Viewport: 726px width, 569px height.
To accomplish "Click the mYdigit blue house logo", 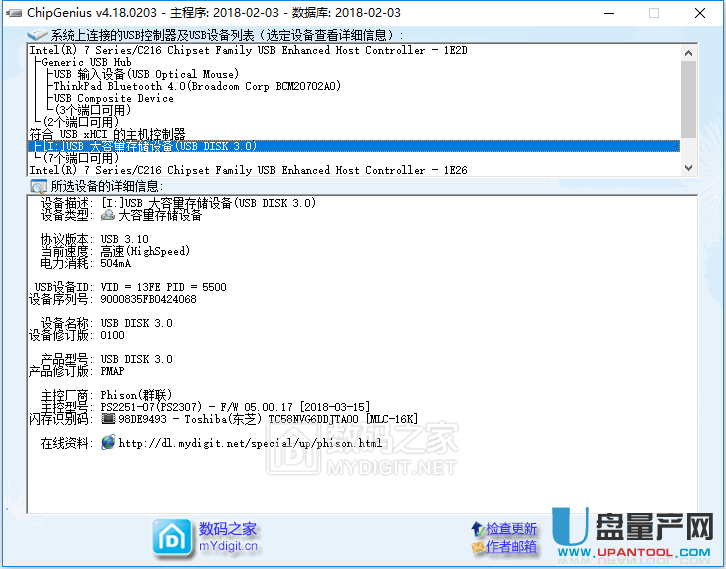I will click(172, 537).
